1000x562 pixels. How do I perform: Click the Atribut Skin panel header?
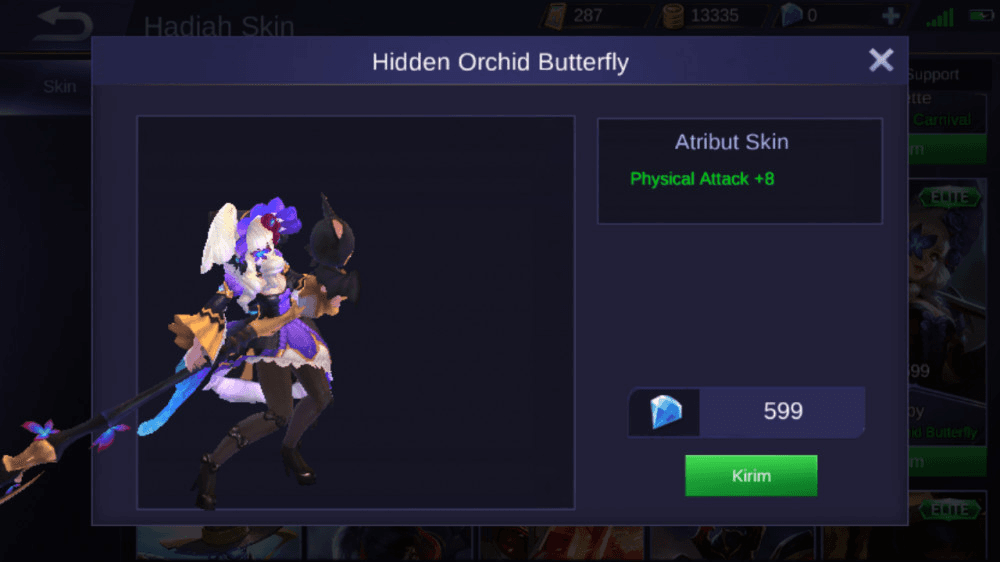(732, 142)
